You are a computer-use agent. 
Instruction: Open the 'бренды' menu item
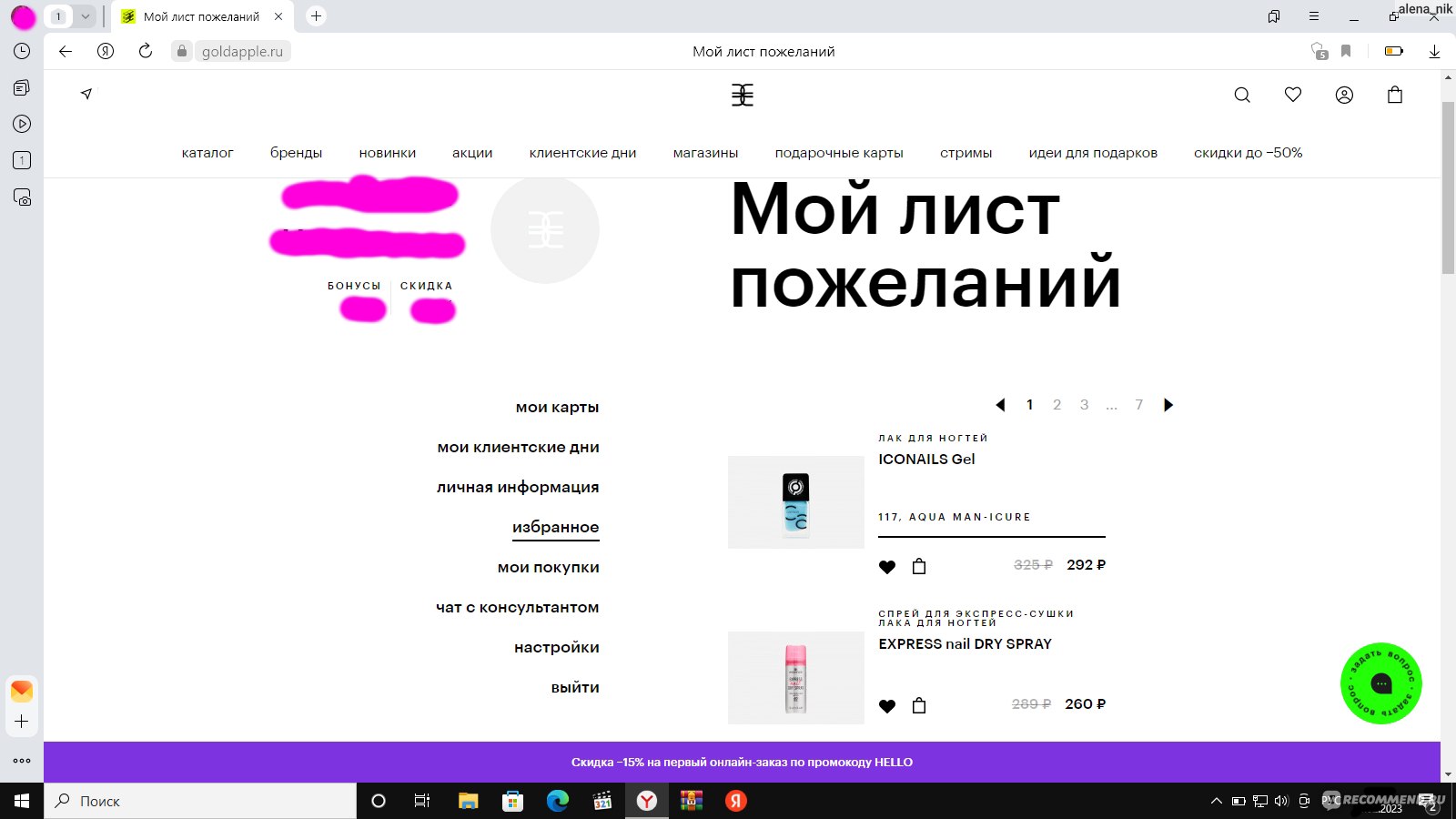click(x=296, y=153)
